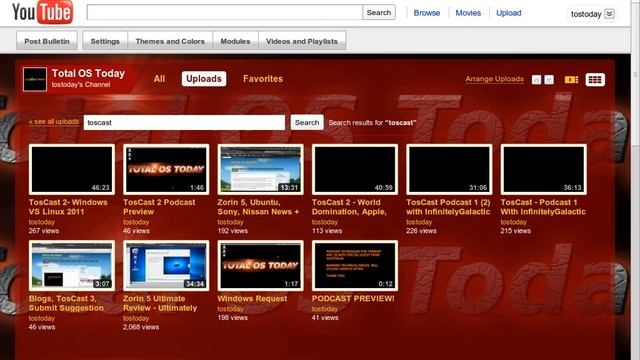The image size is (640, 360).
Task: Click the channel uploads Search button
Action: coord(307,122)
